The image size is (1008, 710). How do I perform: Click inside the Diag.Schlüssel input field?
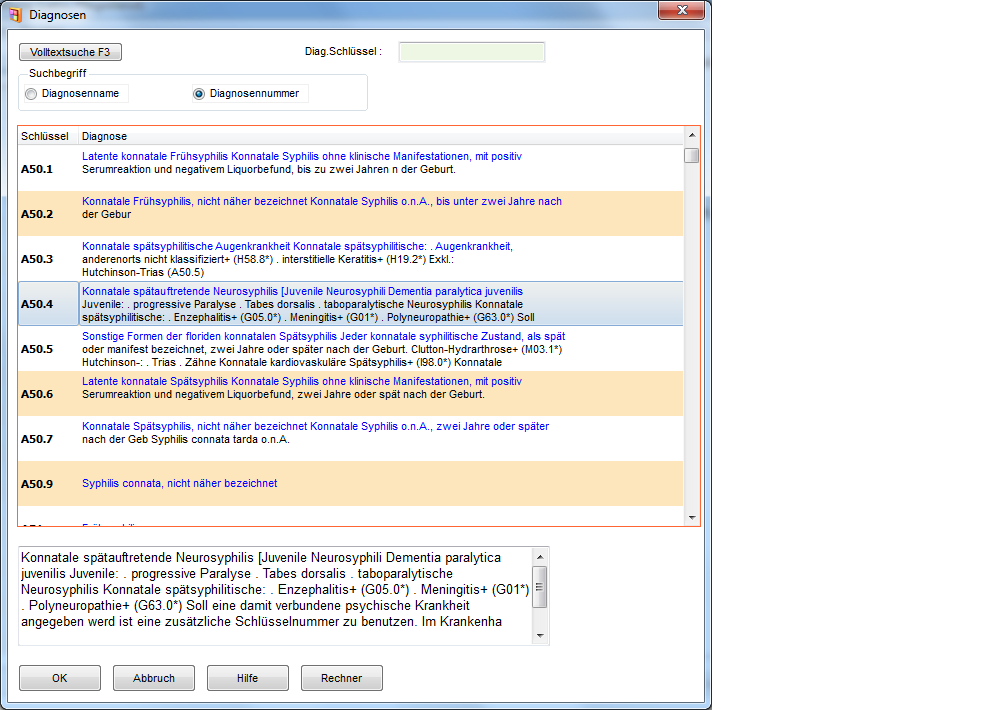471,51
